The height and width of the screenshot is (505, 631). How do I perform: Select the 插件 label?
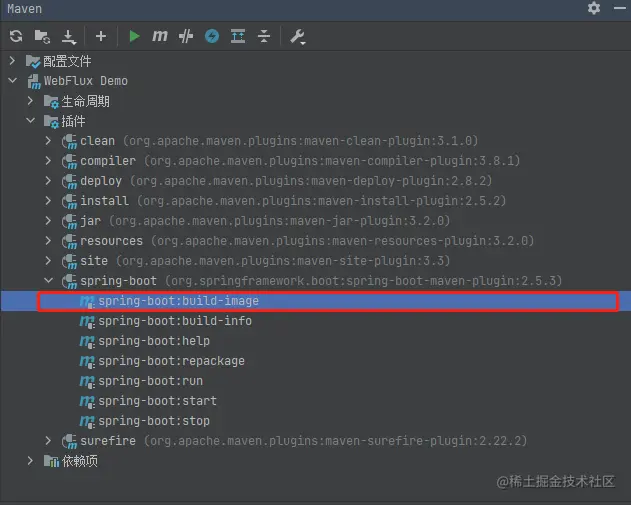pyautogui.click(x=73, y=121)
